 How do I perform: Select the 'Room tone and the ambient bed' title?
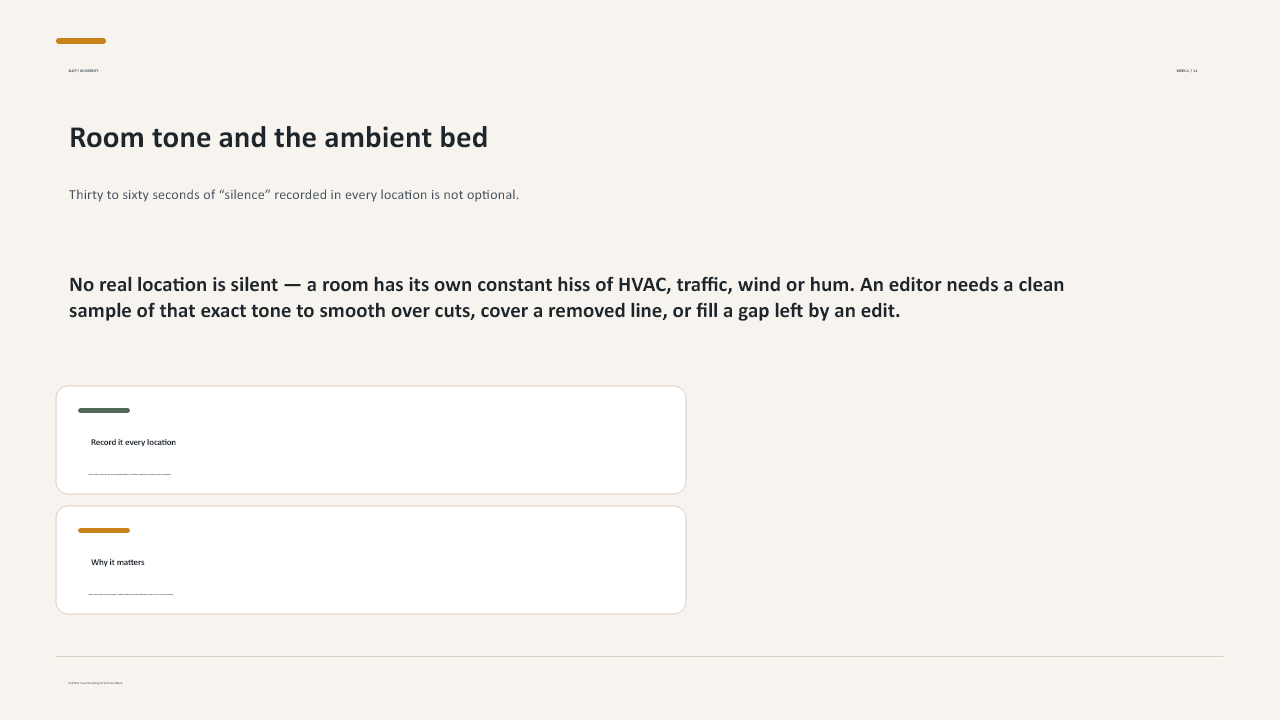tap(278, 138)
